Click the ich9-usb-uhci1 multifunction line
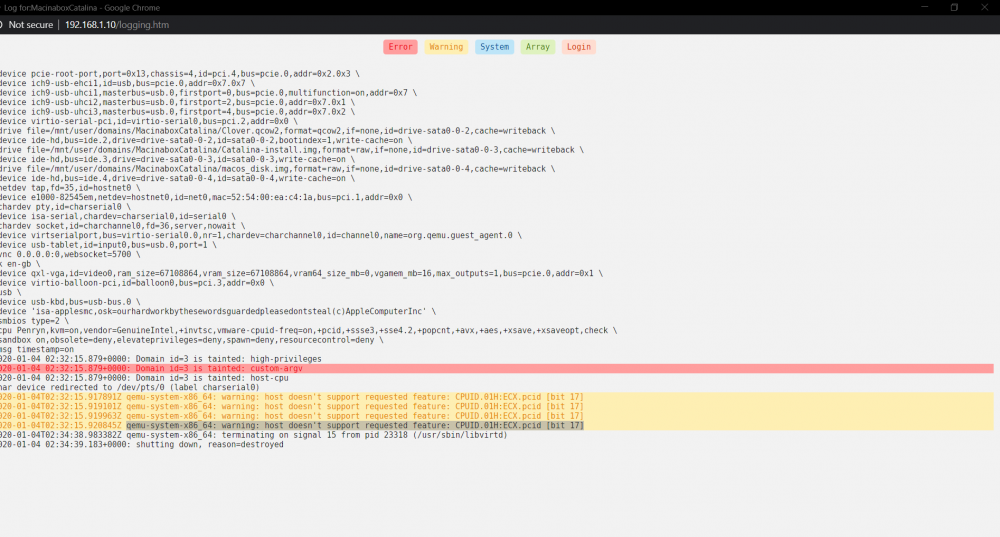Viewport: 1000px width, 537px height. point(209,92)
